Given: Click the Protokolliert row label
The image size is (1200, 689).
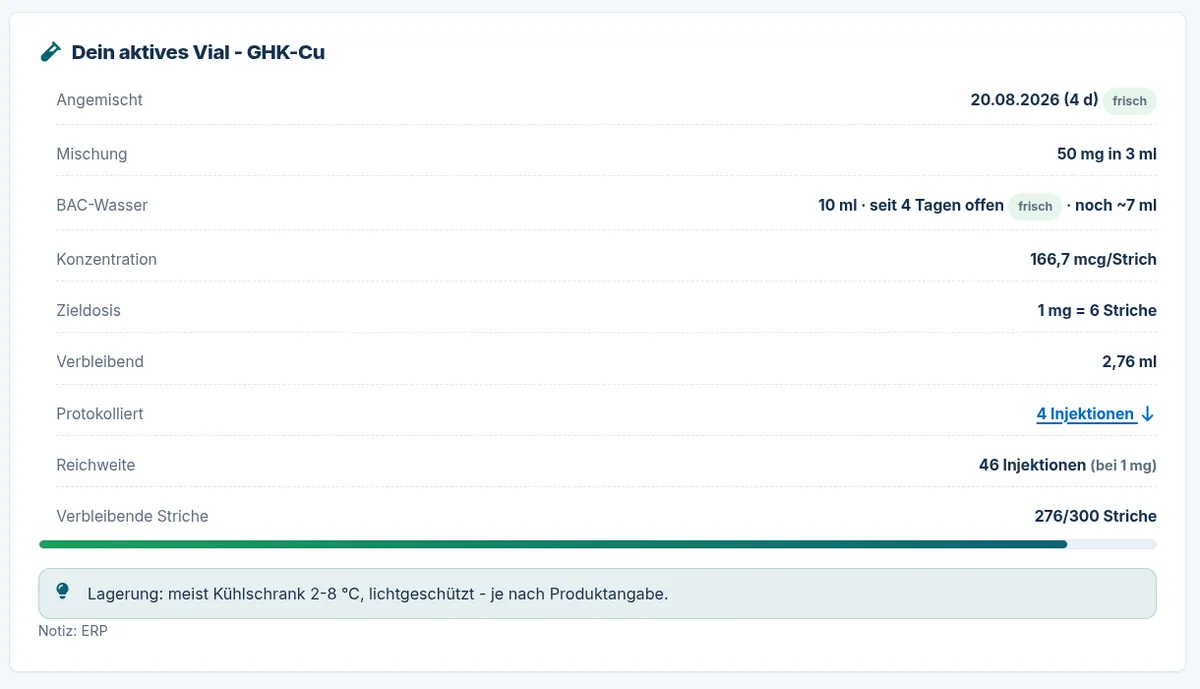Looking at the screenshot, I should pyautogui.click(x=100, y=414).
